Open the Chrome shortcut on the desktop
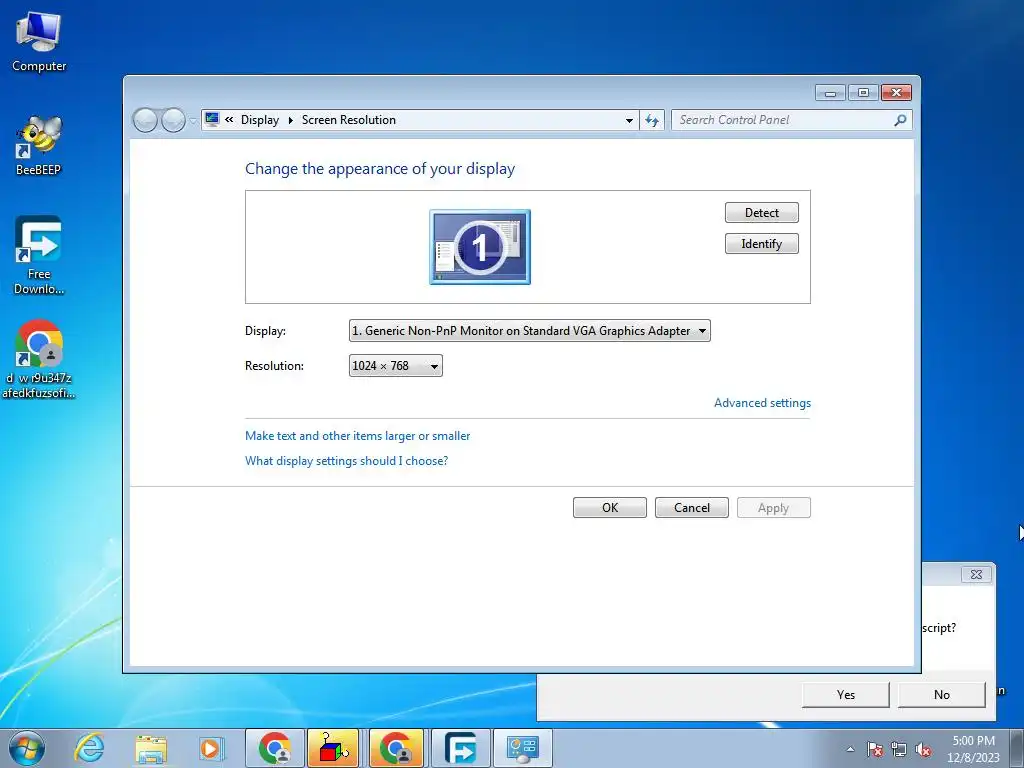Screen dimensions: 1024x768 click(x=39, y=359)
